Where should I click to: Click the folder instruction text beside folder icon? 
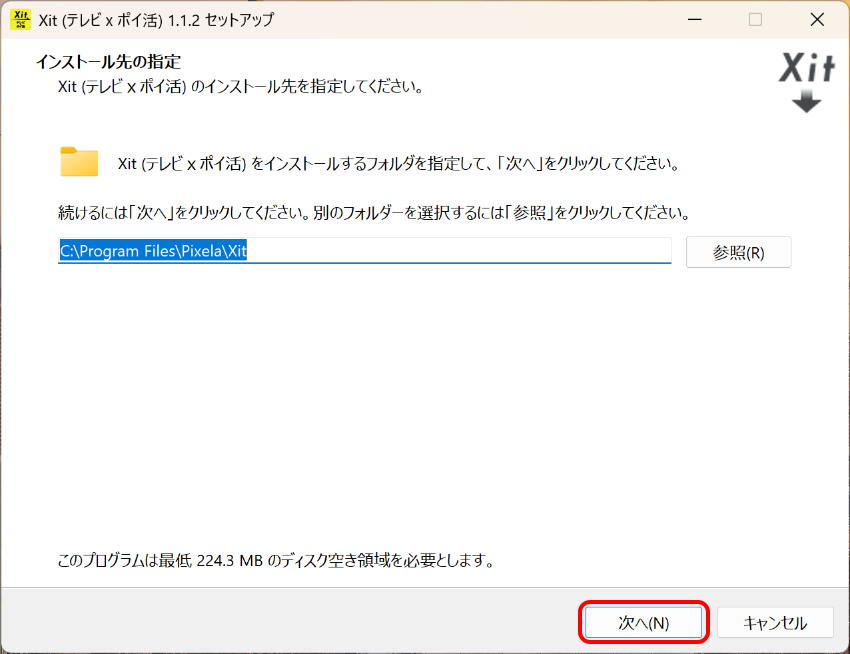point(399,163)
